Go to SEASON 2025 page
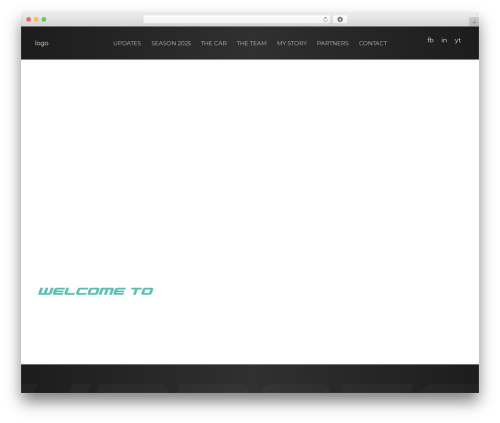Image resolution: width=500 pixels, height=423 pixels. (171, 43)
